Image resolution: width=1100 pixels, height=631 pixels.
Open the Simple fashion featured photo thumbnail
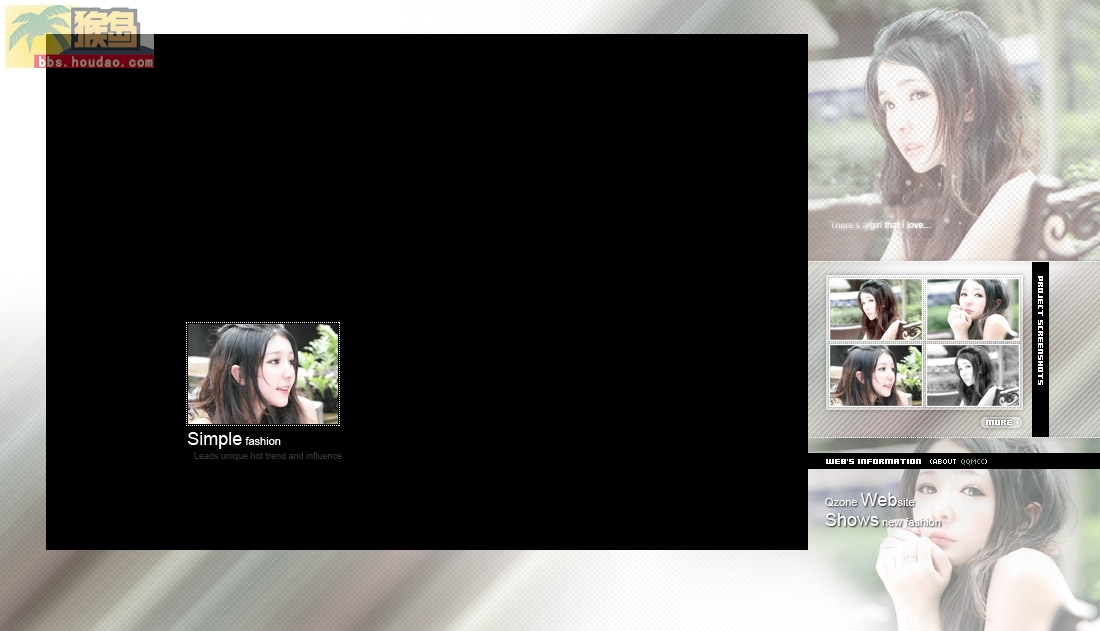(x=263, y=373)
